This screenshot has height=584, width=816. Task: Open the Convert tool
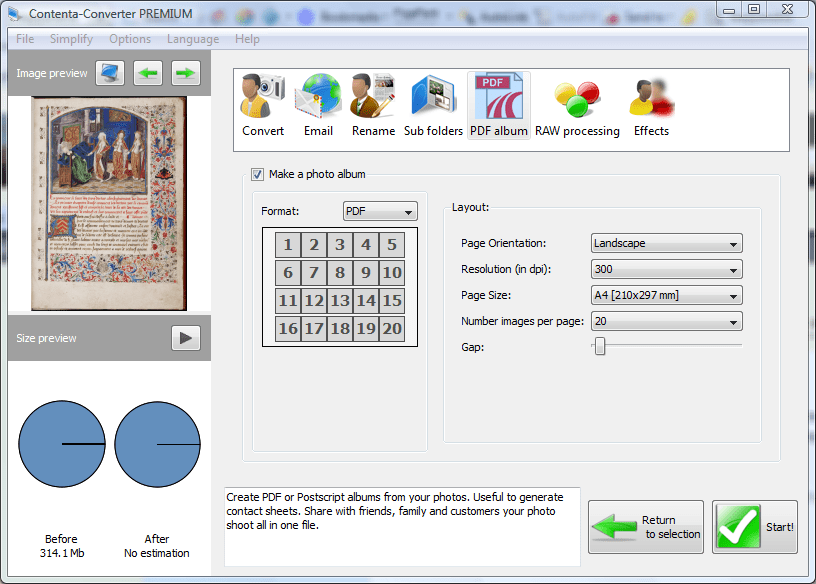click(x=263, y=106)
